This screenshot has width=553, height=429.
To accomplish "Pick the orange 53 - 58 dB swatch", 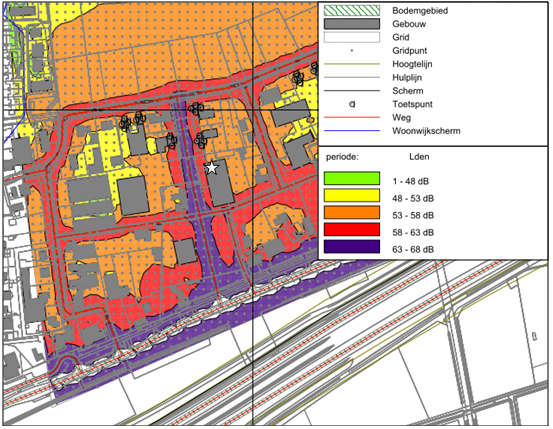I will (x=352, y=212).
